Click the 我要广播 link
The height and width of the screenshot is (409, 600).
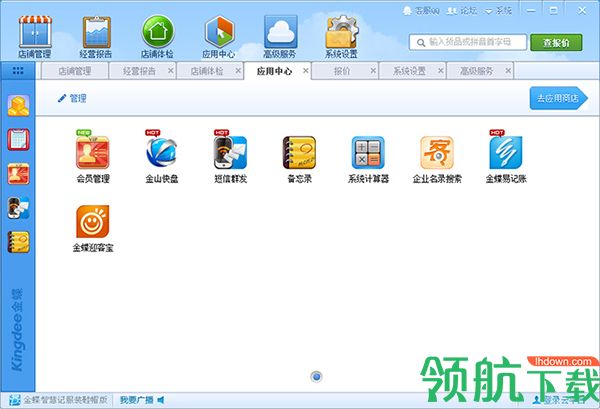137,400
